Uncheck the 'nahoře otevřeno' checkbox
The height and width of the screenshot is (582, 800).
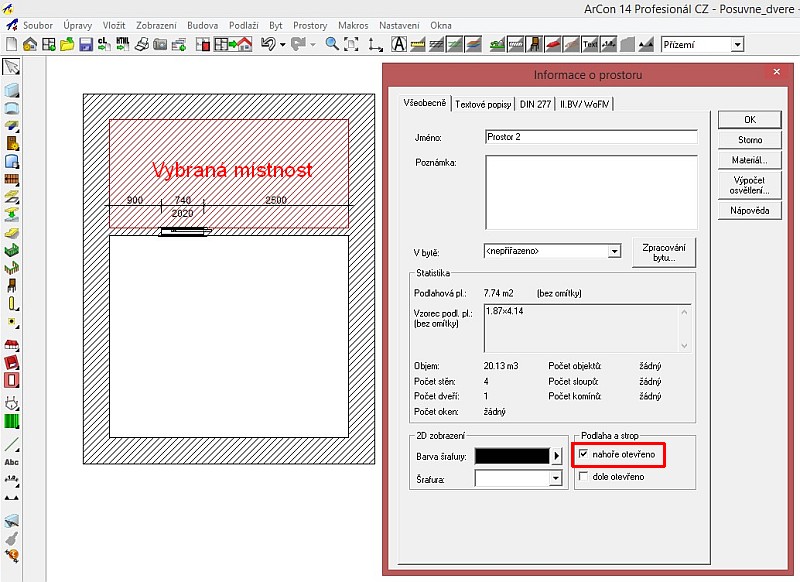pyautogui.click(x=584, y=455)
